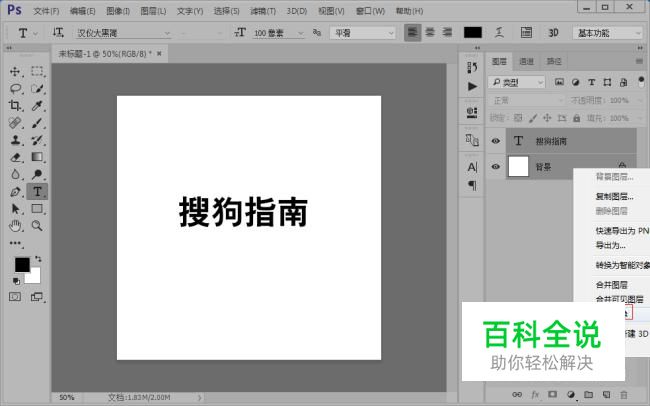
Task: Open the font family dropdown 汉仪大黑简
Action: click(123, 33)
